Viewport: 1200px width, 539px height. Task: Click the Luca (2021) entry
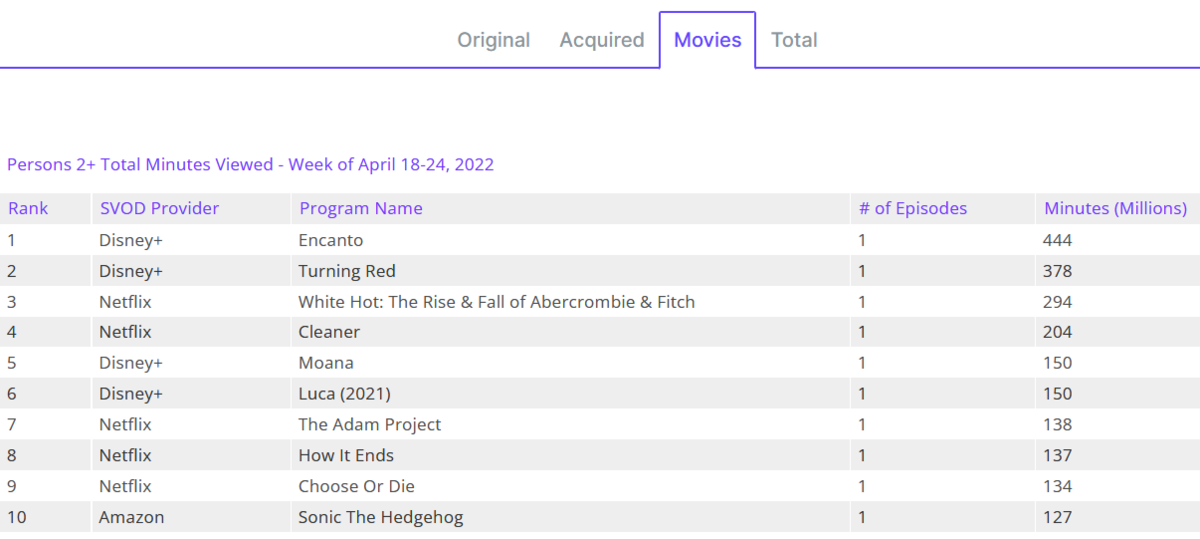pos(344,394)
